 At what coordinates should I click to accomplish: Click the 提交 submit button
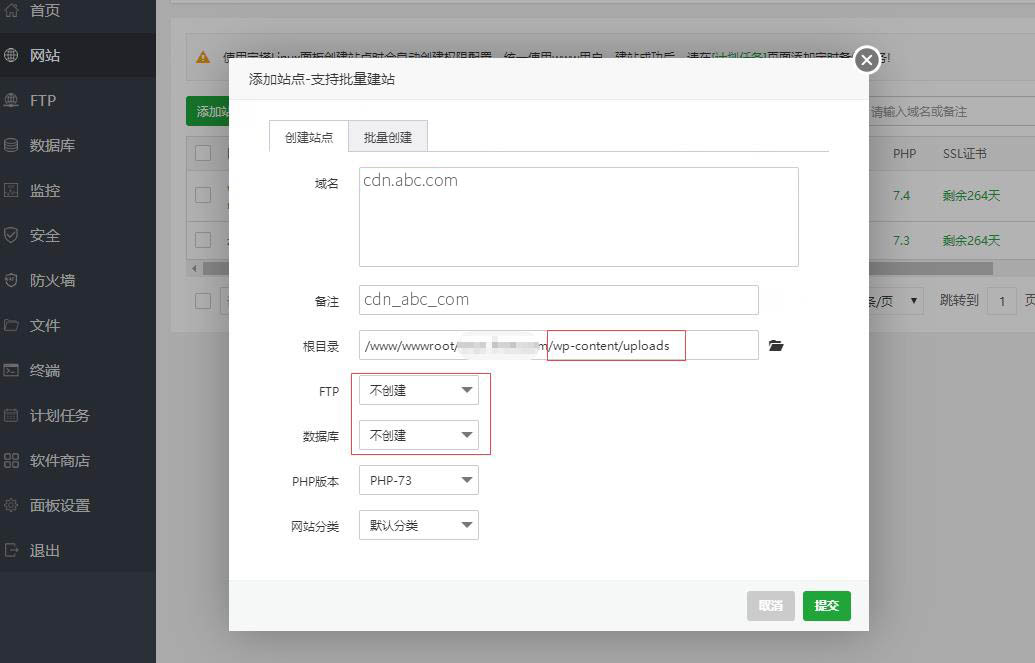[826, 606]
